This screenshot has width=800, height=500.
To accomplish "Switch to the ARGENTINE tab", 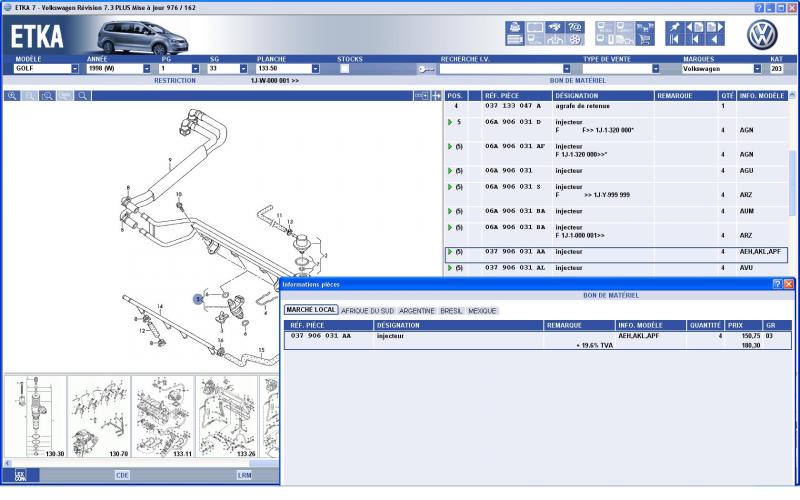I will click(417, 311).
